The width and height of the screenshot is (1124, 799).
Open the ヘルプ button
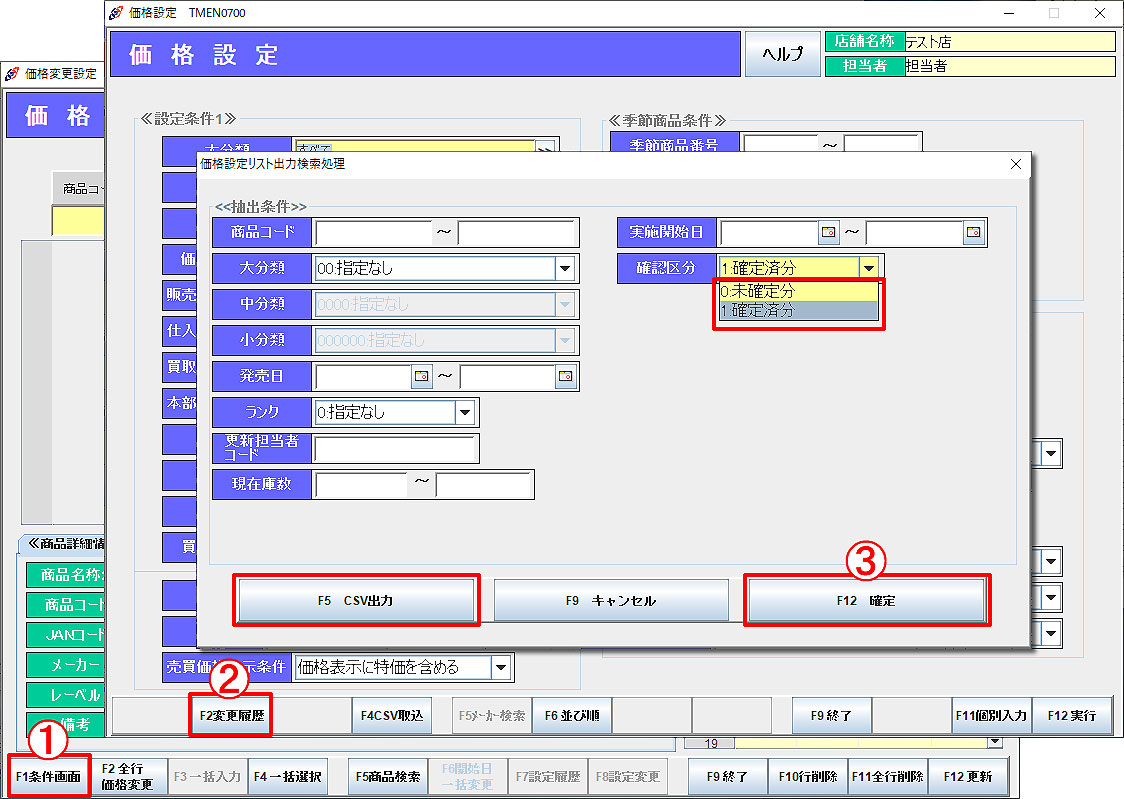[782, 54]
